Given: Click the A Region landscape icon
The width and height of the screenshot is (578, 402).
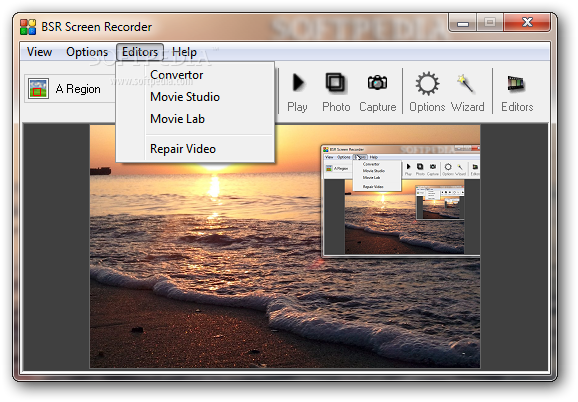Looking at the screenshot, I should (x=38, y=89).
